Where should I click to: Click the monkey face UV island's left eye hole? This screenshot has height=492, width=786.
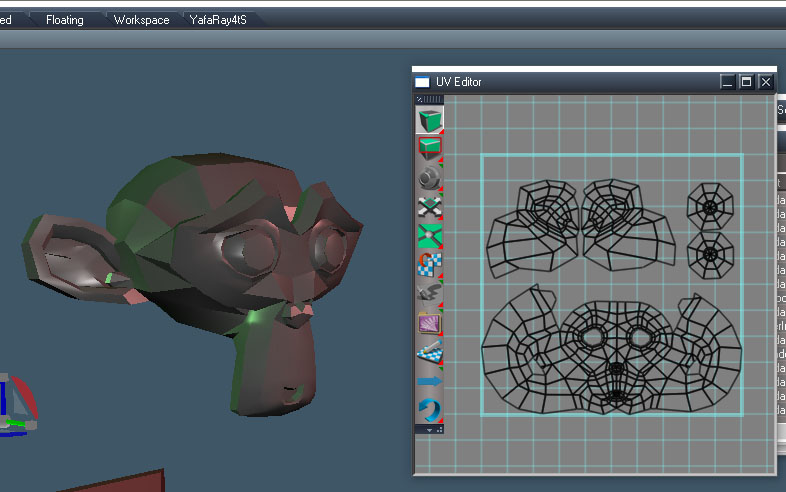(595, 337)
